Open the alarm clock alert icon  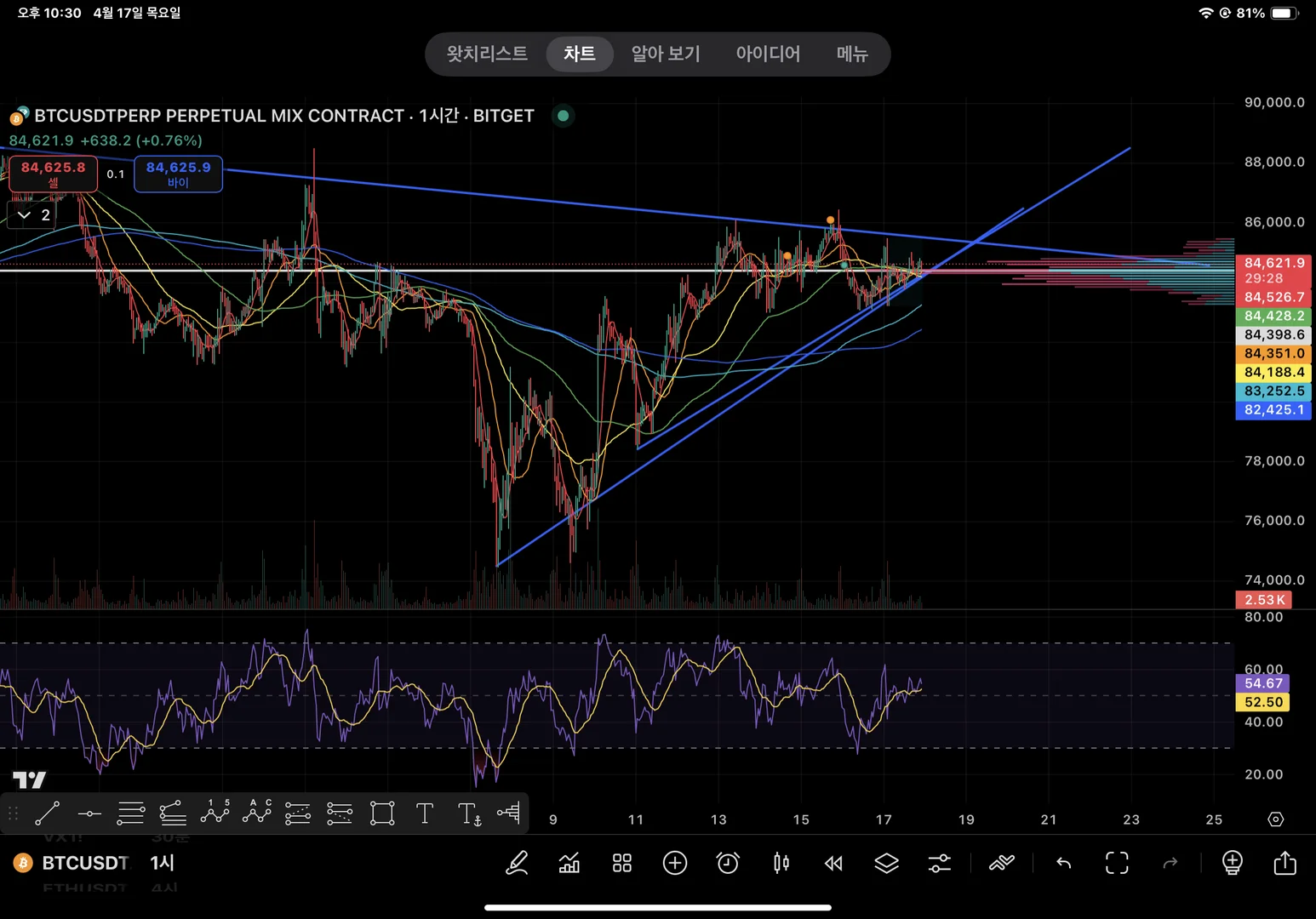pos(728,863)
